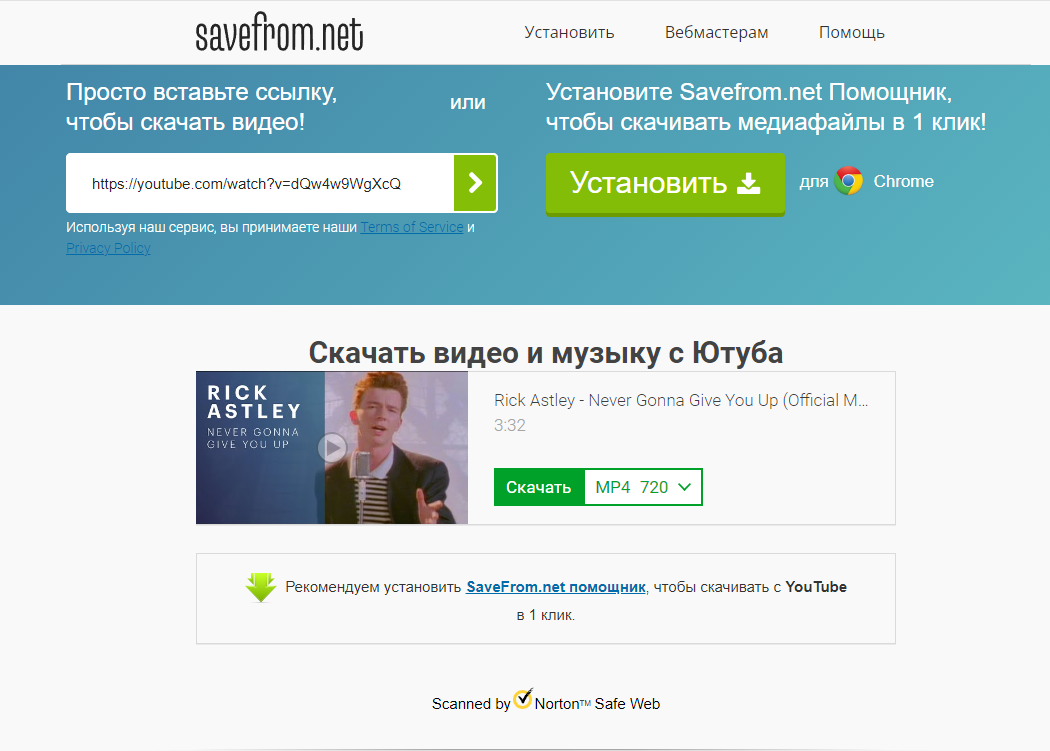This screenshot has width=1050, height=751.
Task: Open the Помощь menu item
Action: [x=852, y=32]
